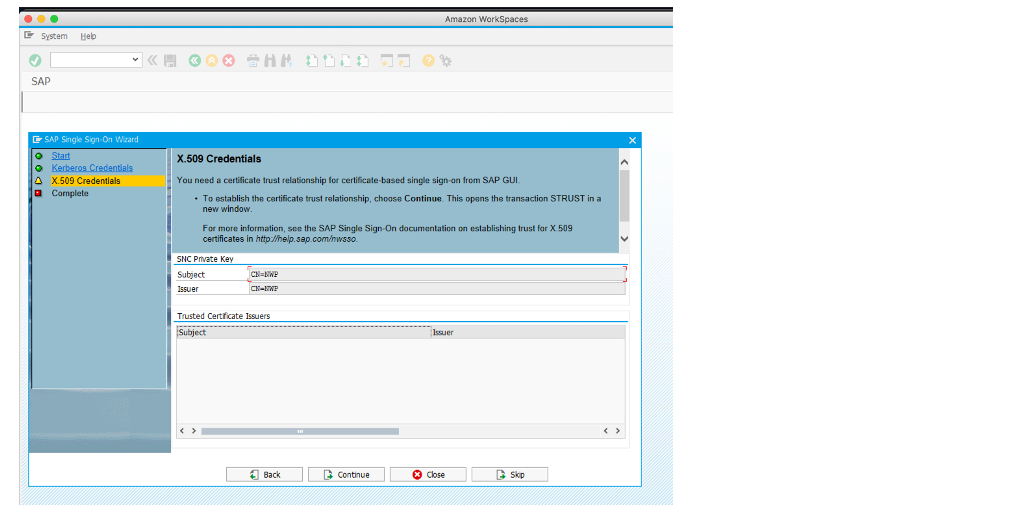This screenshot has height=512, width=1024.
Task: Click the Close button at wizard bottom
Action: (x=428, y=475)
